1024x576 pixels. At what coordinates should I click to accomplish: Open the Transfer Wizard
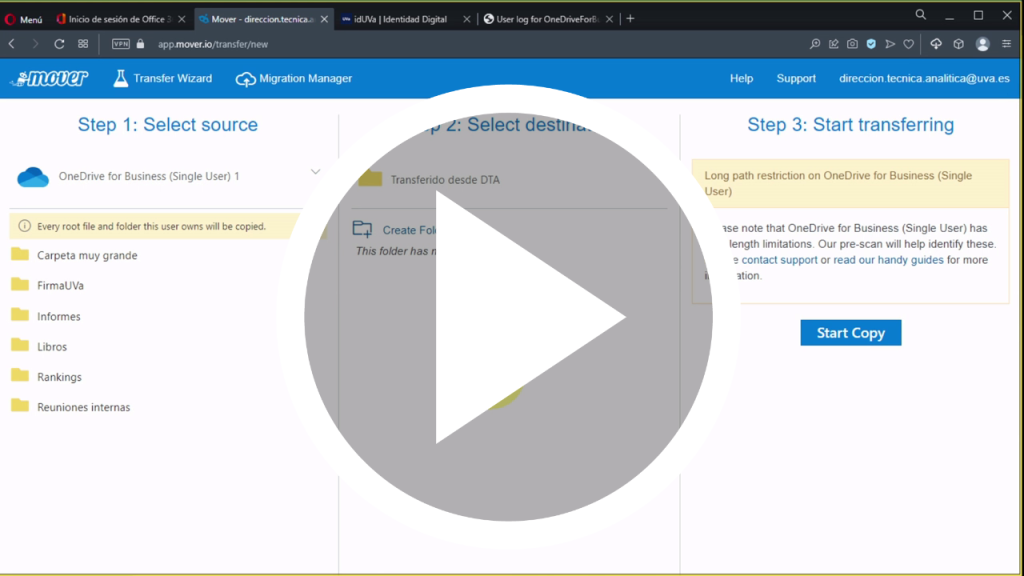pyautogui.click(x=161, y=78)
